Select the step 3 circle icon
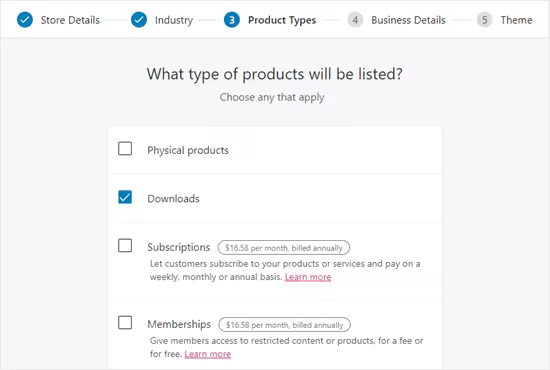This screenshot has height=370, width=550. [232, 20]
